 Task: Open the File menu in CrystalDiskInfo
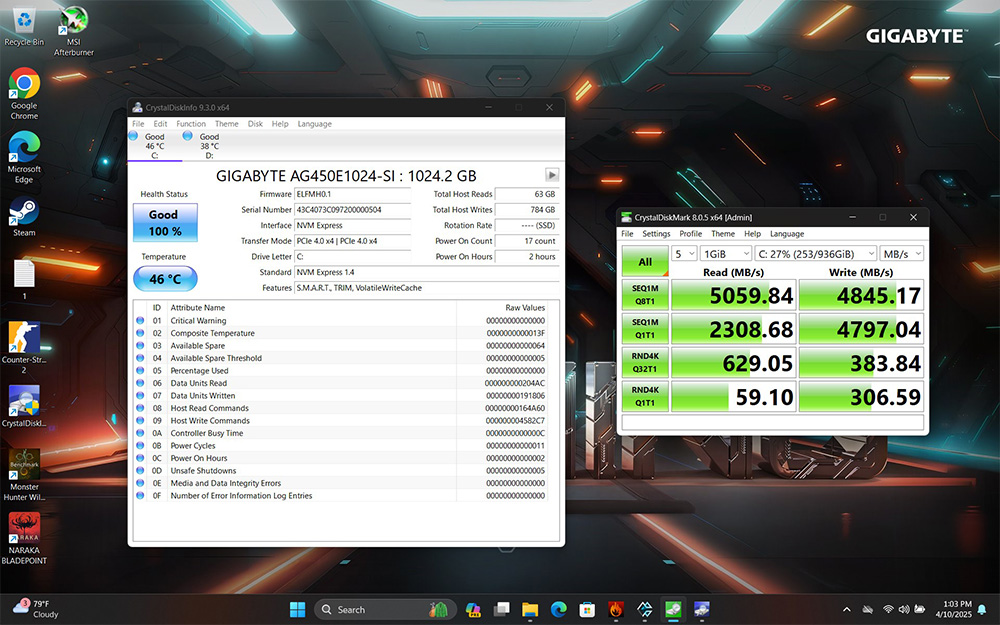click(x=138, y=124)
